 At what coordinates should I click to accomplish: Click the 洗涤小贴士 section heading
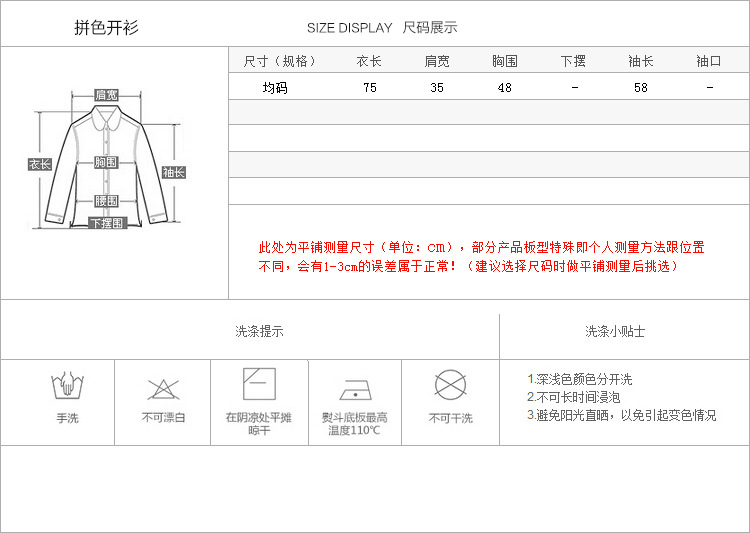[615, 331]
